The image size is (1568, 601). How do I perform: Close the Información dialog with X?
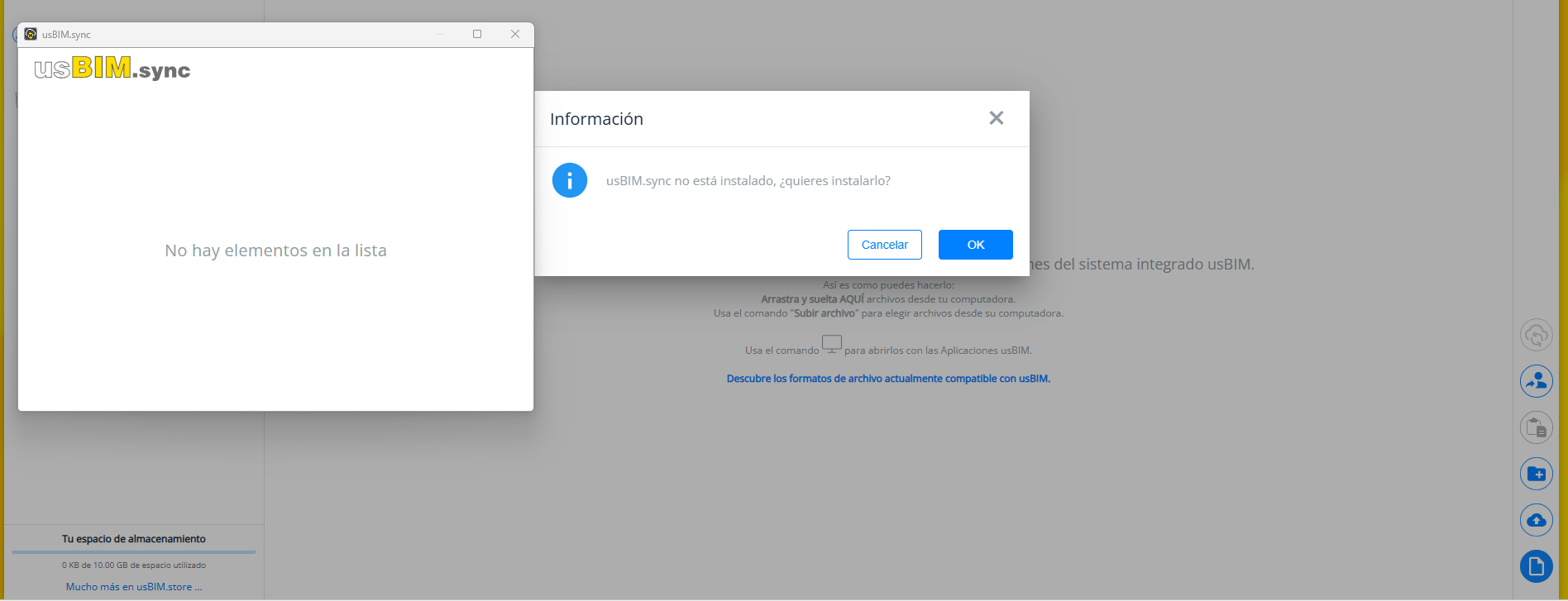pyautogui.click(x=997, y=118)
